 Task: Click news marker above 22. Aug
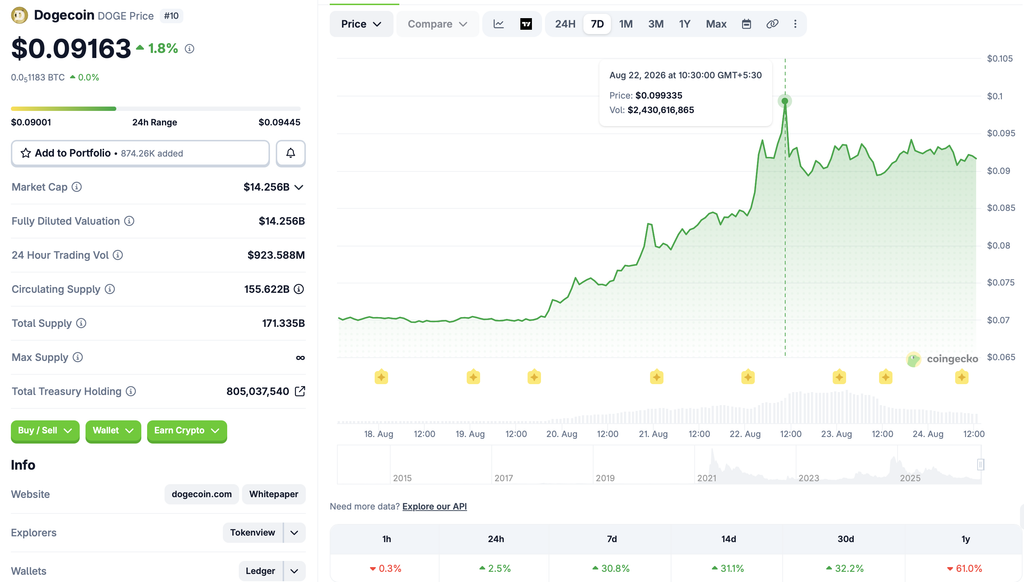[x=748, y=377]
